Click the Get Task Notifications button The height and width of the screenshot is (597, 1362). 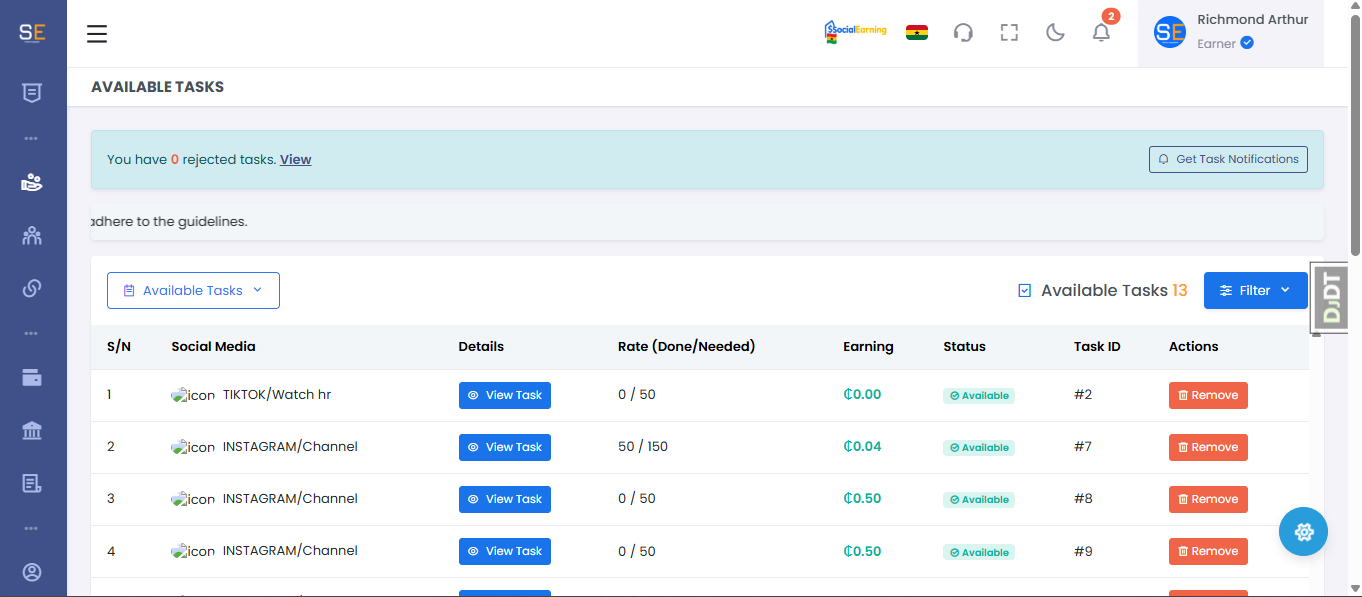pyautogui.click(x=1228, y=159)
